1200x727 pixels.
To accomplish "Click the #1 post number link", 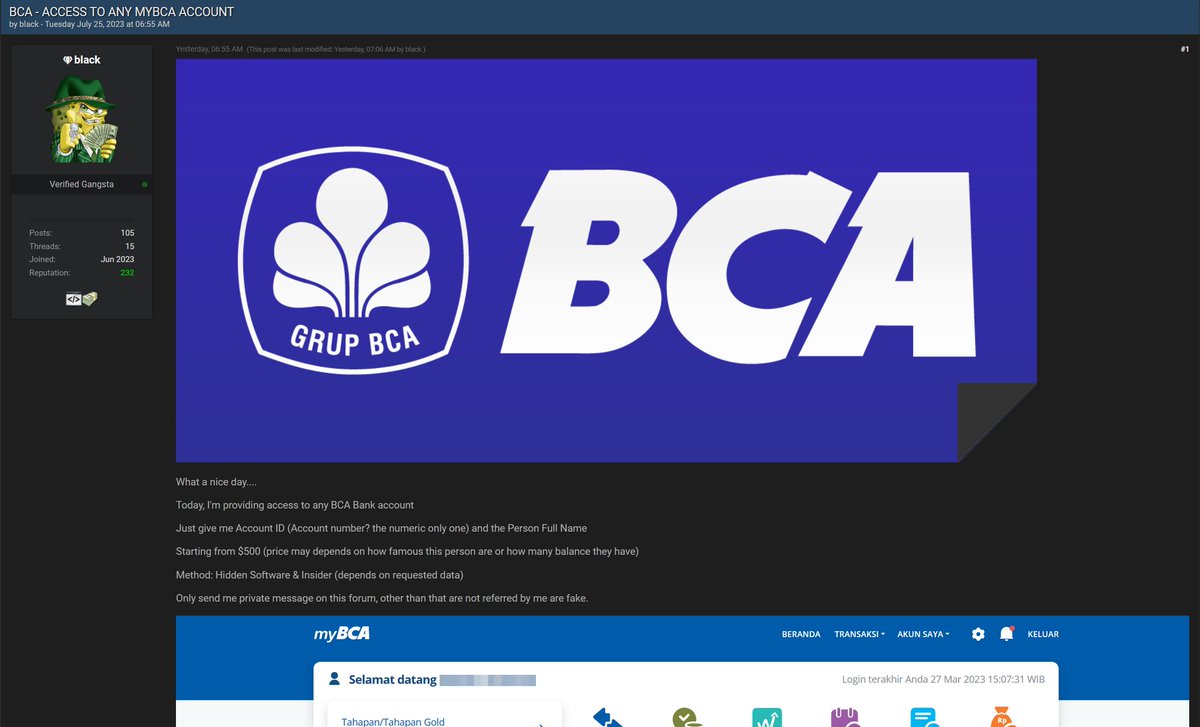I will pos(1184,49).
